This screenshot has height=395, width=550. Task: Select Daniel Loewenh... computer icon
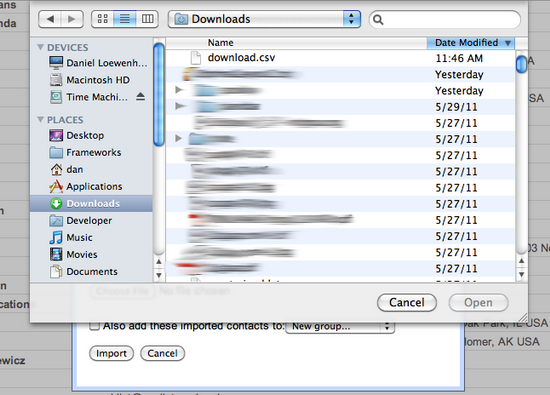[x=56, y=63]
